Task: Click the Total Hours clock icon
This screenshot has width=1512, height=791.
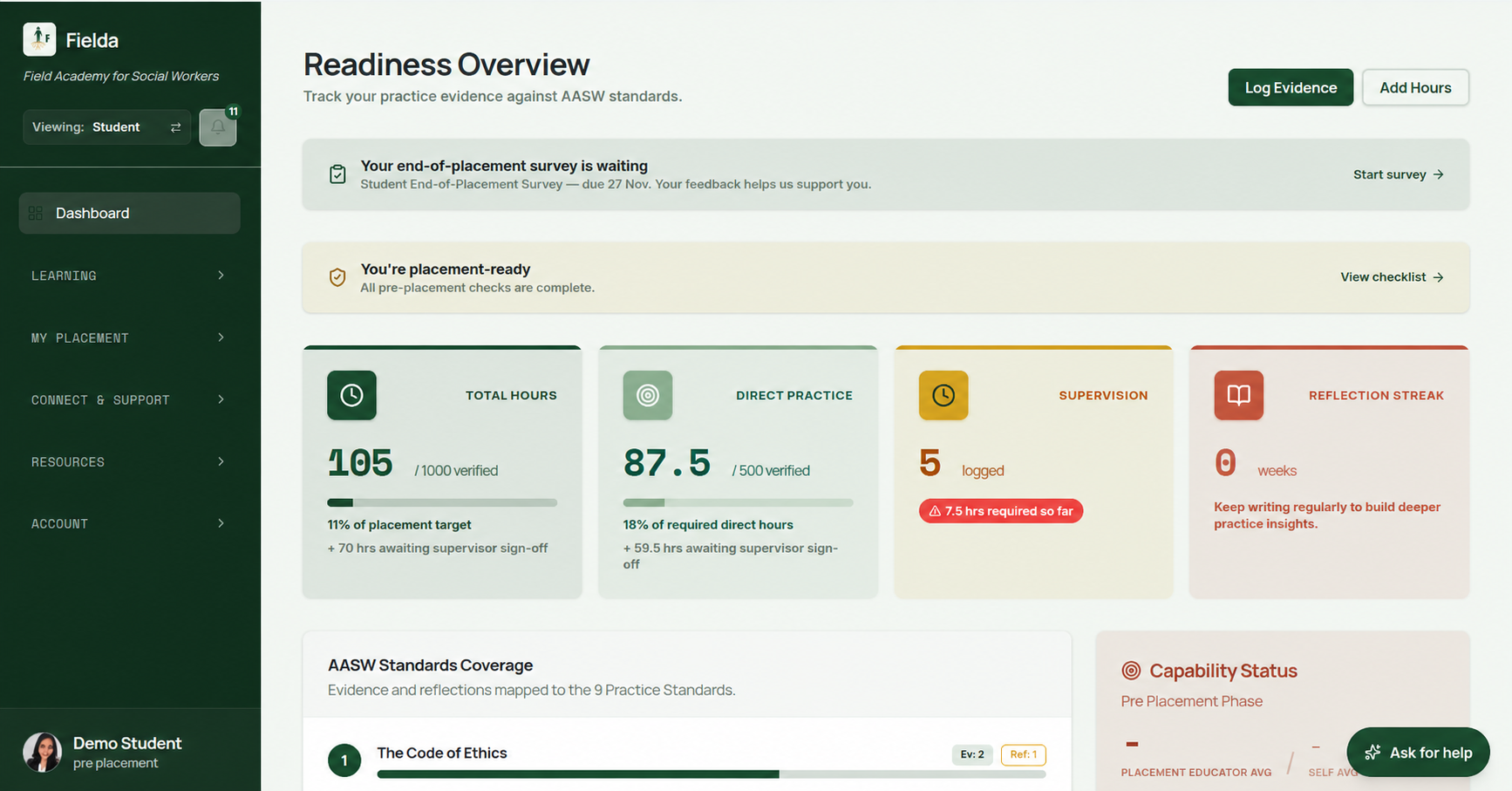Action: (x=351, y=395)
